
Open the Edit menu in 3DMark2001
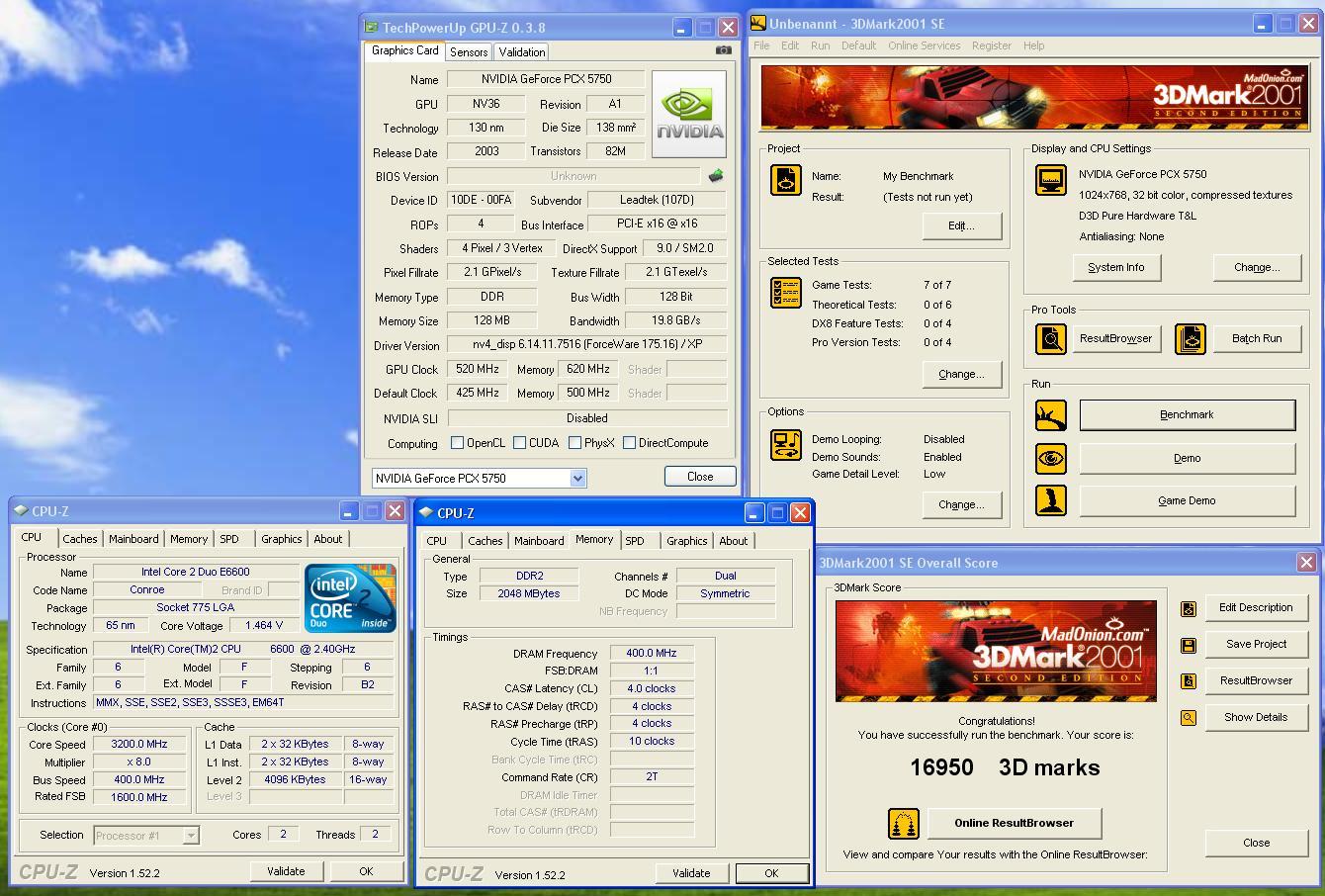(x=790, y=45)
